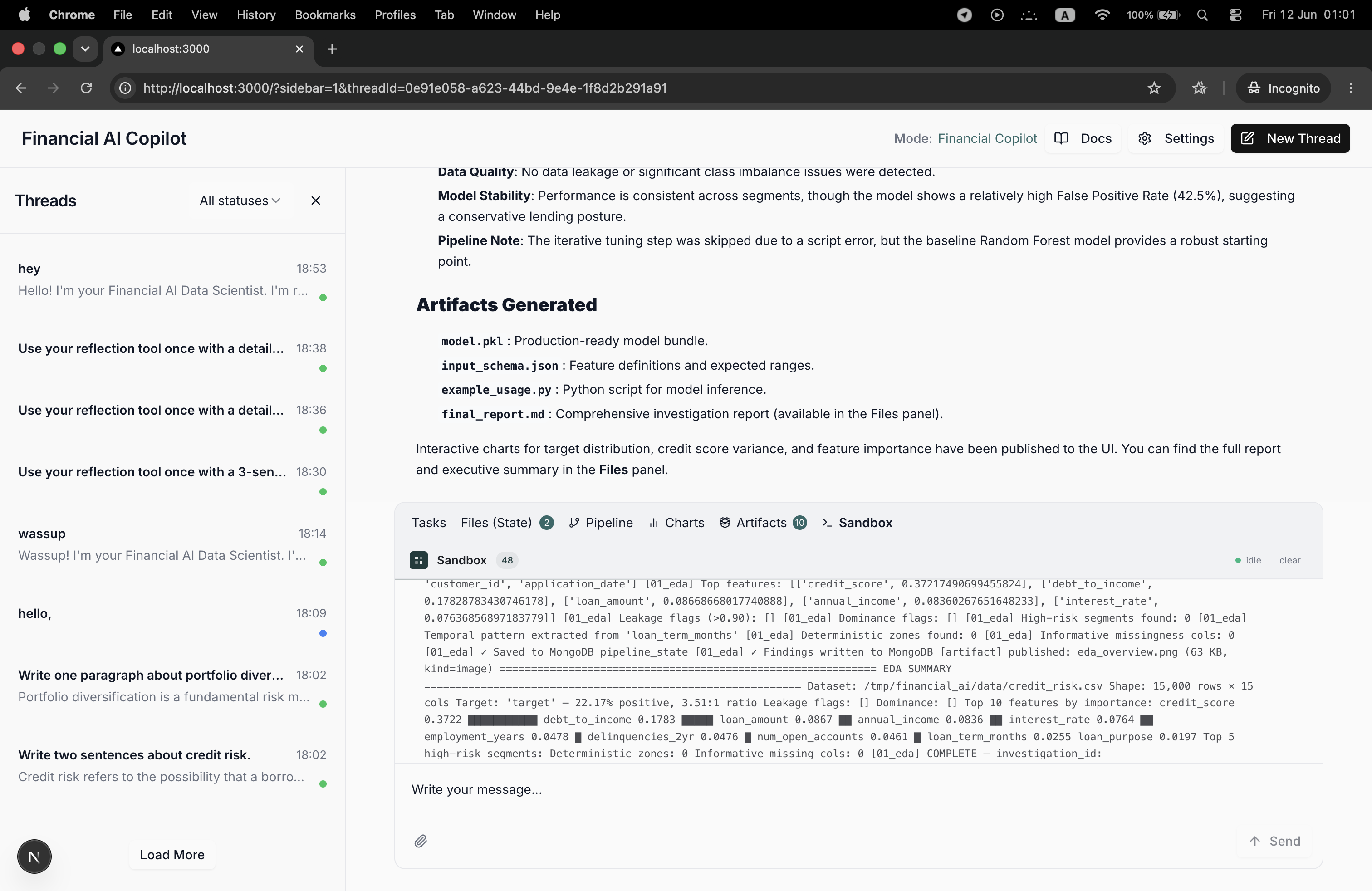This screenshot has height=891, width=1372.
Task: Click the browser Back arrow
Action: [x=21, y=88]
